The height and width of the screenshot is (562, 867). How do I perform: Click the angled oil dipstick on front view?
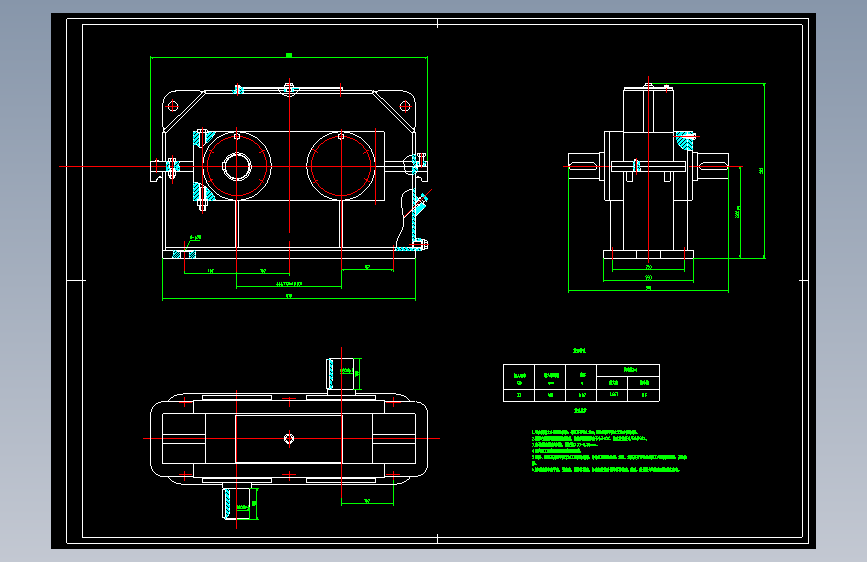click(x=419, y=204)
